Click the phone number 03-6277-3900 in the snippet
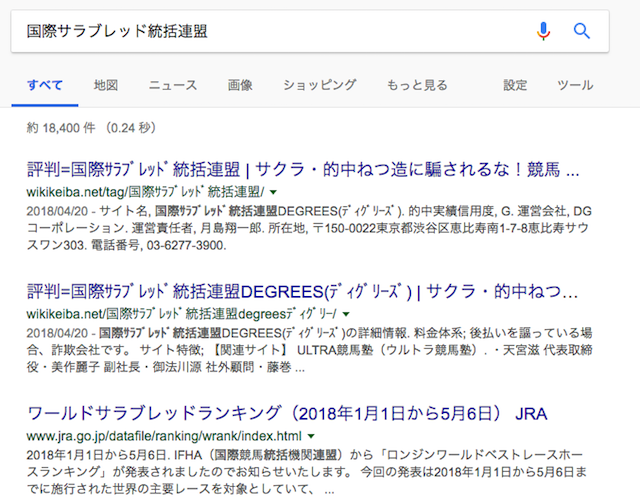 (x=186, y=245)
